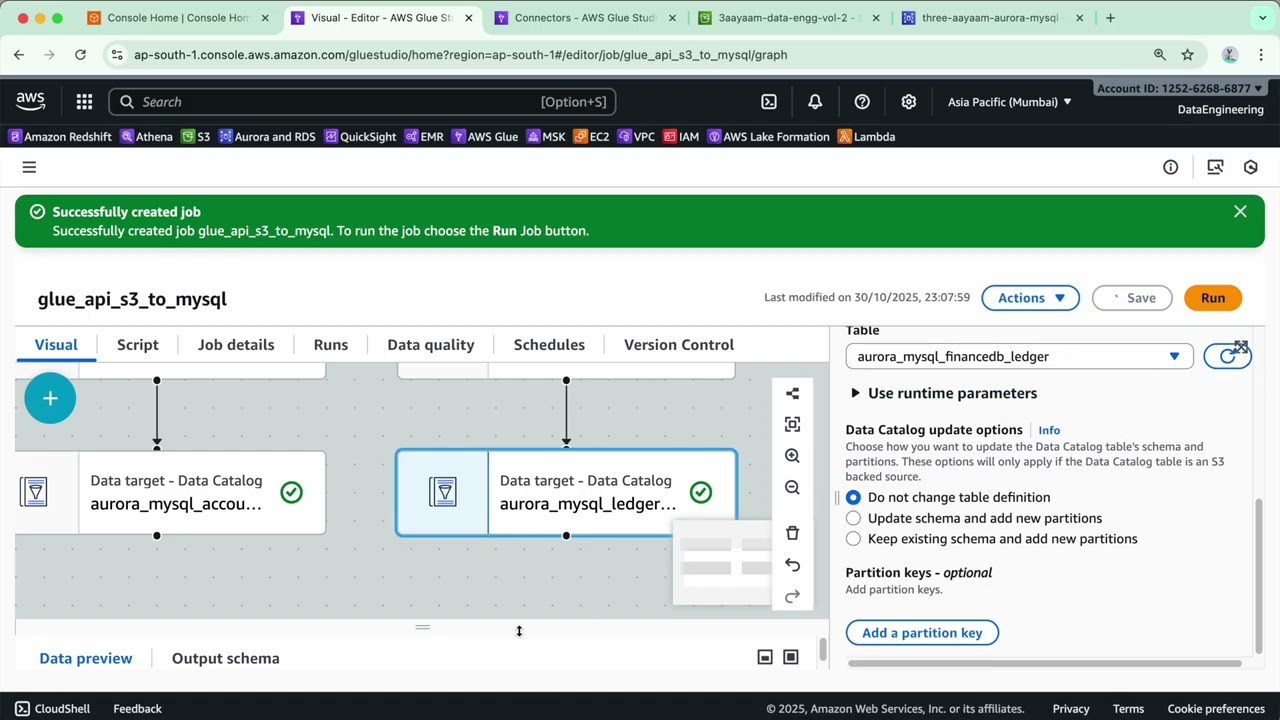Screen dimensions: 1280x720
Task: Open the Asia Pacific (Mumbai) region selector
Action: click(1009, 101)
